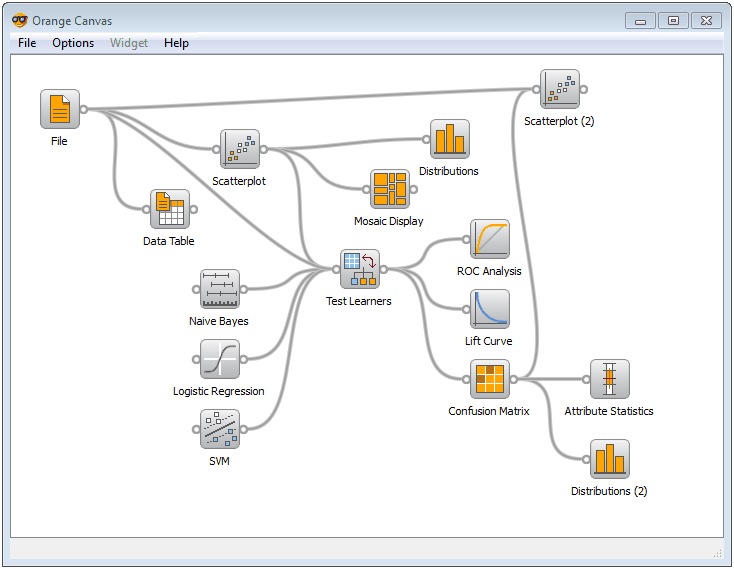Click the Naive Bayes widget icon

coord(219,289)
